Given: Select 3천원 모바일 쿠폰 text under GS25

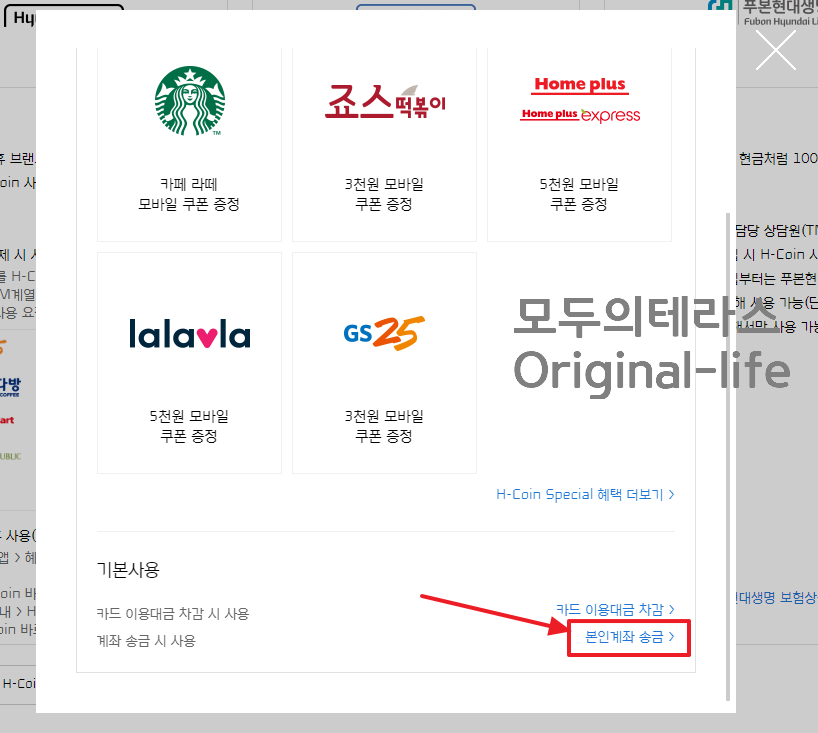Looking at the screenshot, I should click(384, 426).
